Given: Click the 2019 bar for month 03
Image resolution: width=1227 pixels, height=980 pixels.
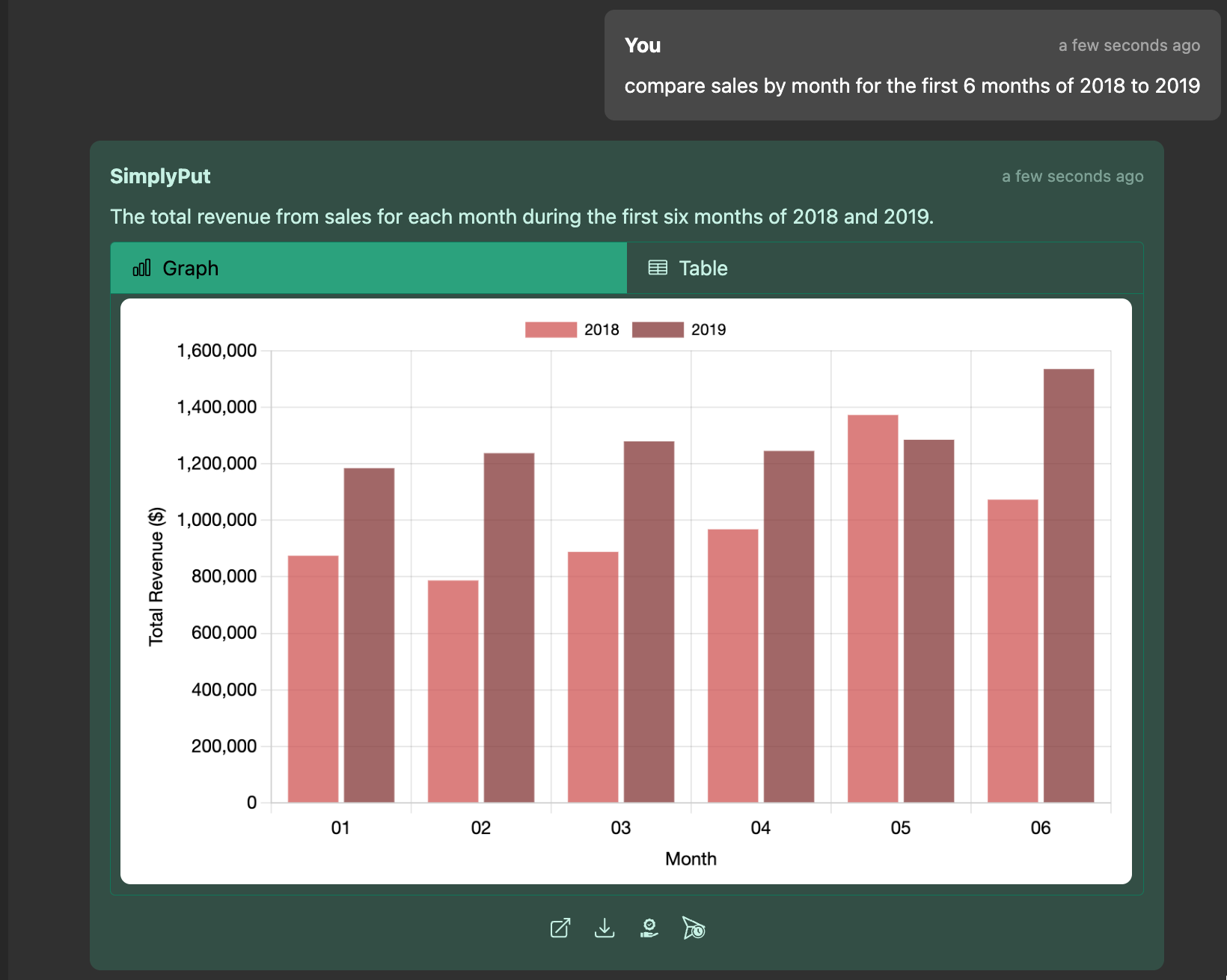Looking at the screenshot, I should 649,622.
